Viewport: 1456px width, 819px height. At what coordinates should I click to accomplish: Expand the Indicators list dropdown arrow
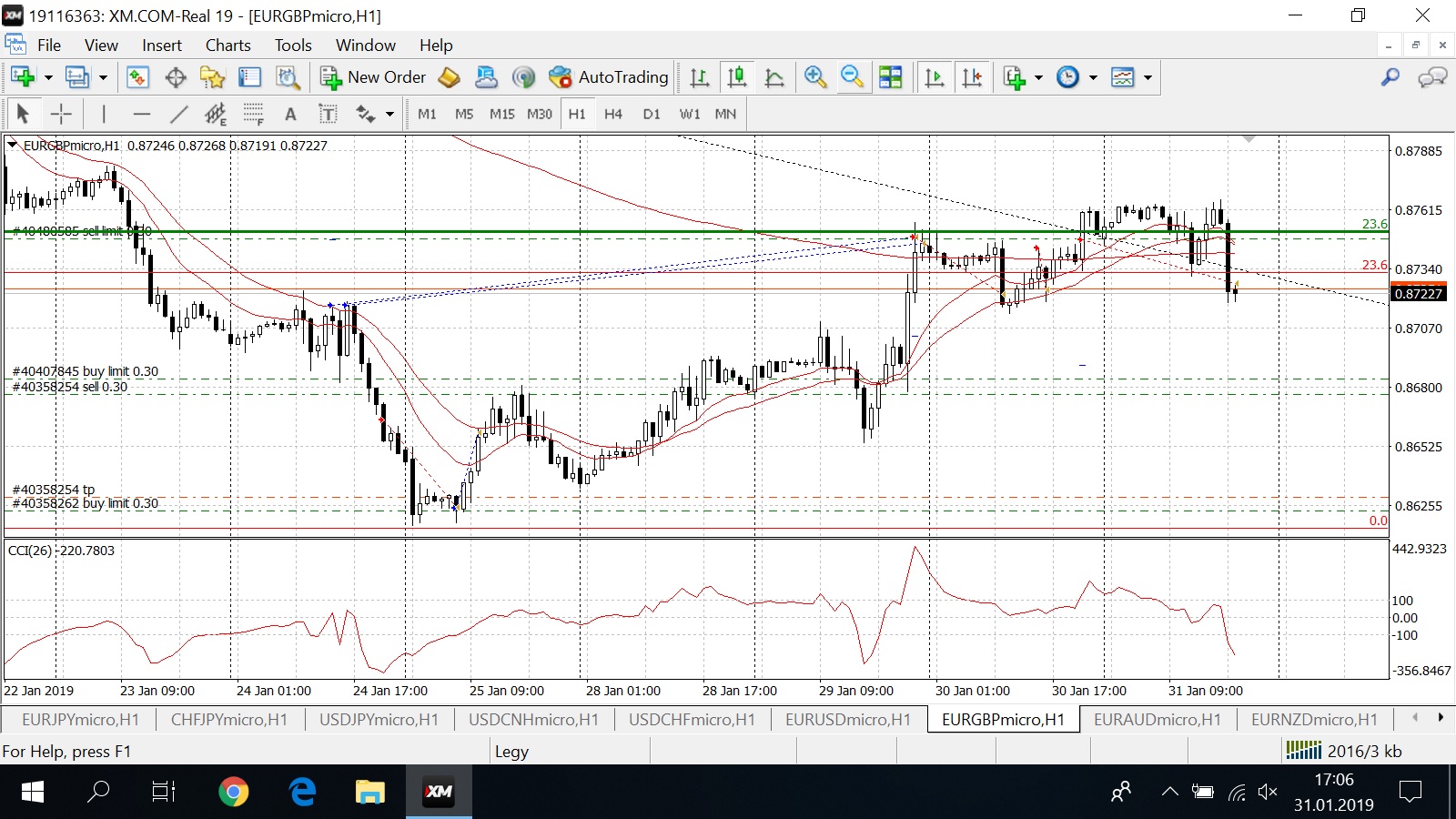click(1038, 77)
